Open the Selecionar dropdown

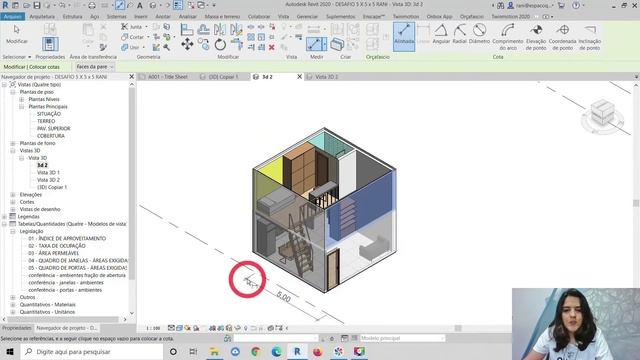coord(16,57)
